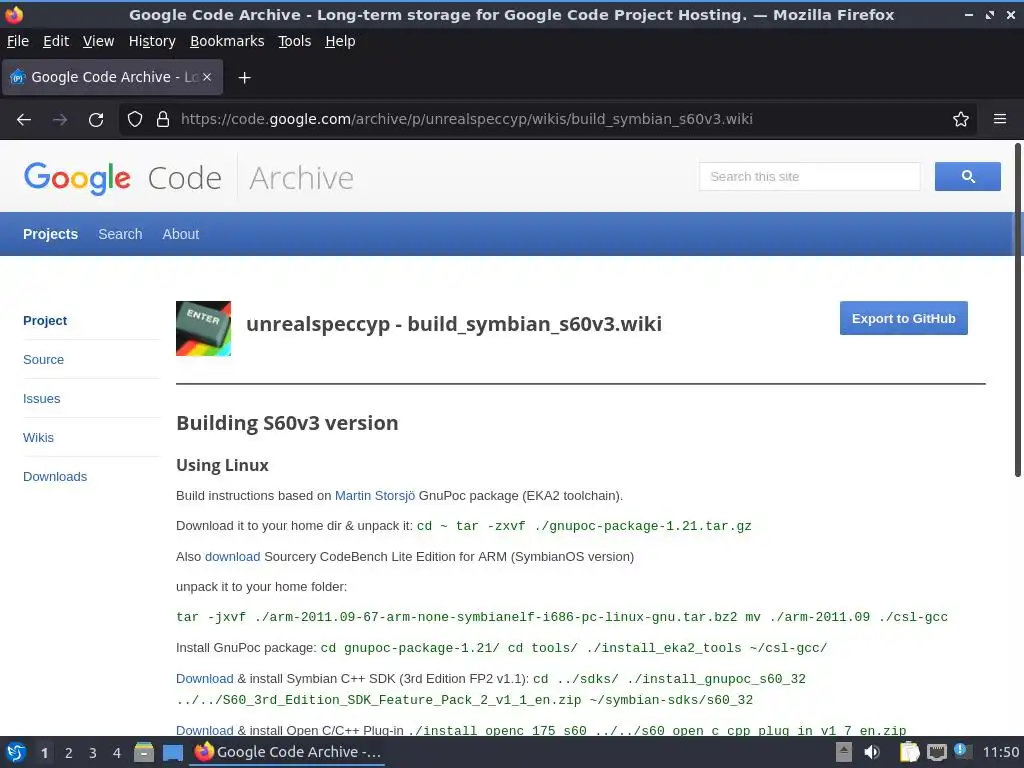Click the 'Building S60v3 version' heading
This screenshot has height=768, width=1024.
pyautogui.click(x=287, y=423)
